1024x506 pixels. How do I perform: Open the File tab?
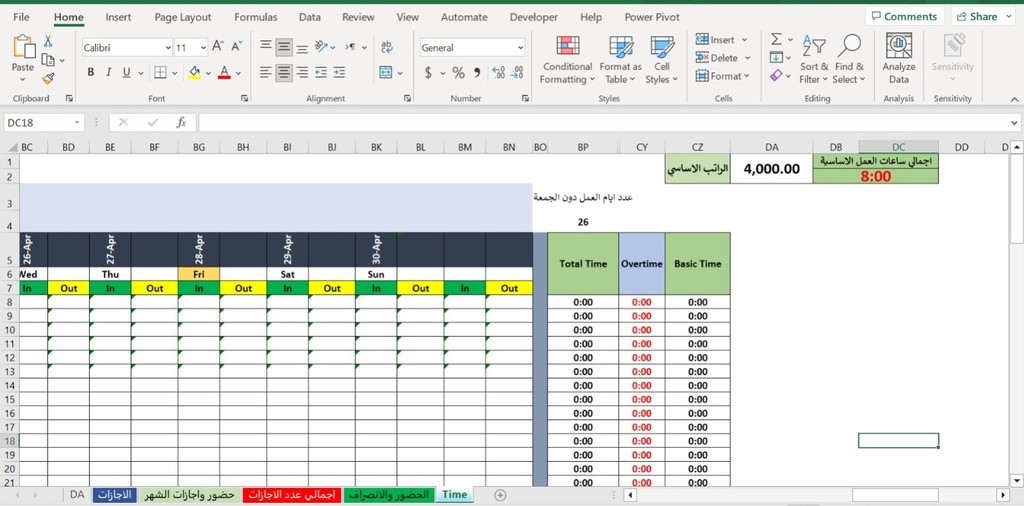(21, 18)
